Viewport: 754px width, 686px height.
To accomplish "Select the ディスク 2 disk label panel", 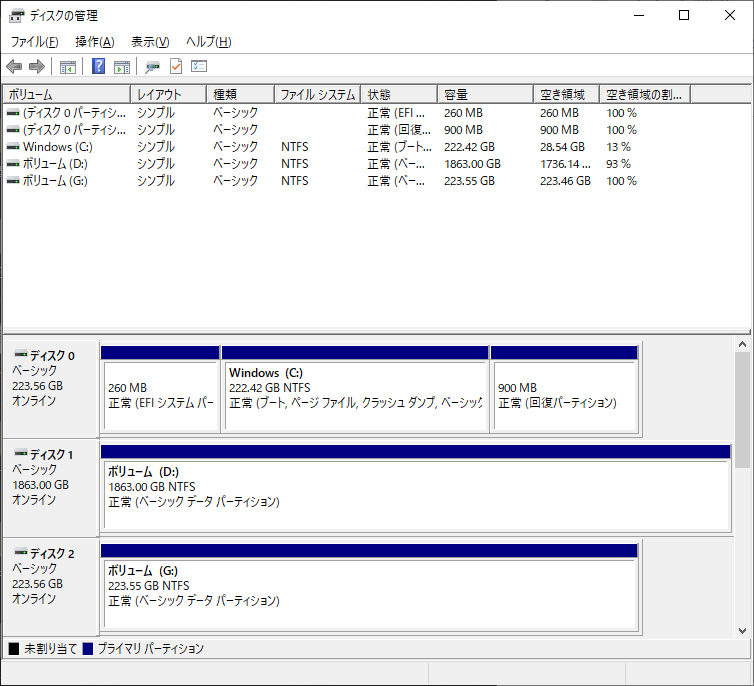I will (x=51, y=587).
